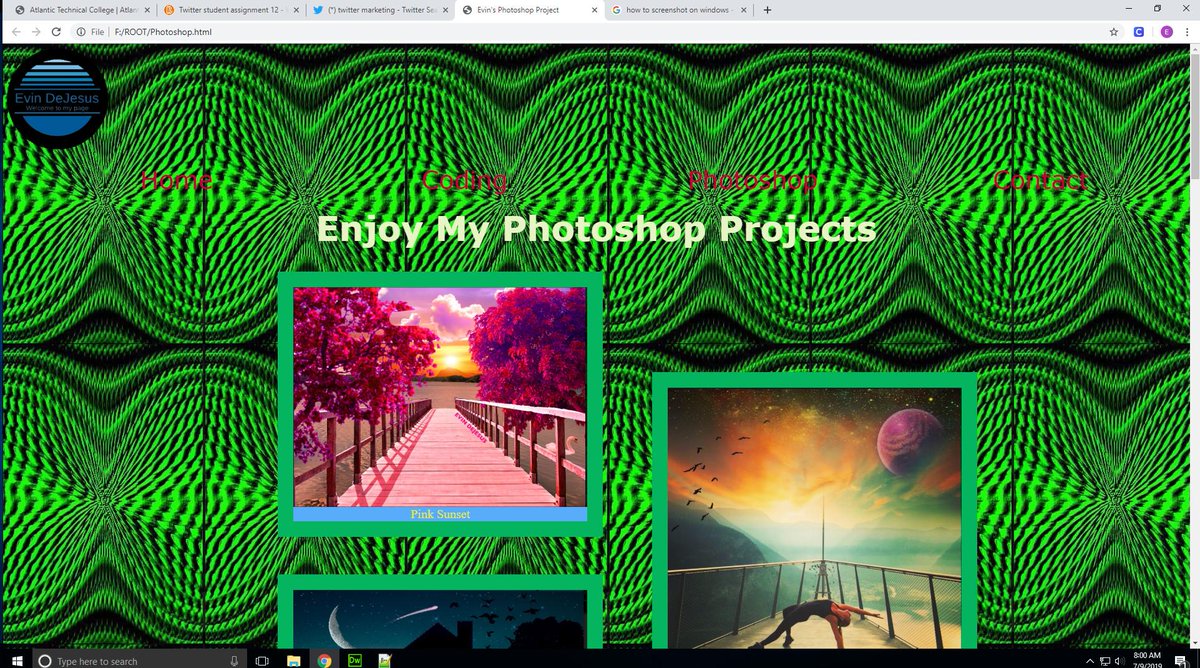Screen dimensions: 1200x668
Task: Open the purple E profile avatar
Action: pos(1166,32)
